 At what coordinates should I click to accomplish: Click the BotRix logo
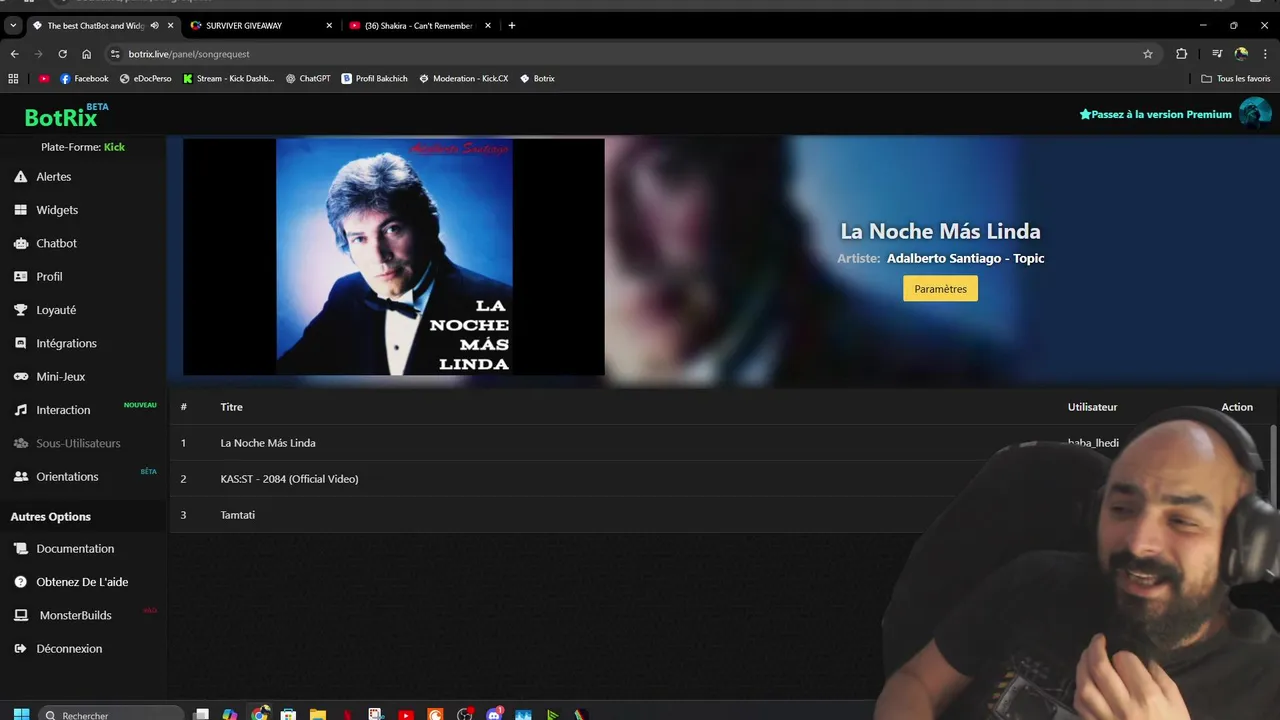pyautogui.click(x=61, y=117)
